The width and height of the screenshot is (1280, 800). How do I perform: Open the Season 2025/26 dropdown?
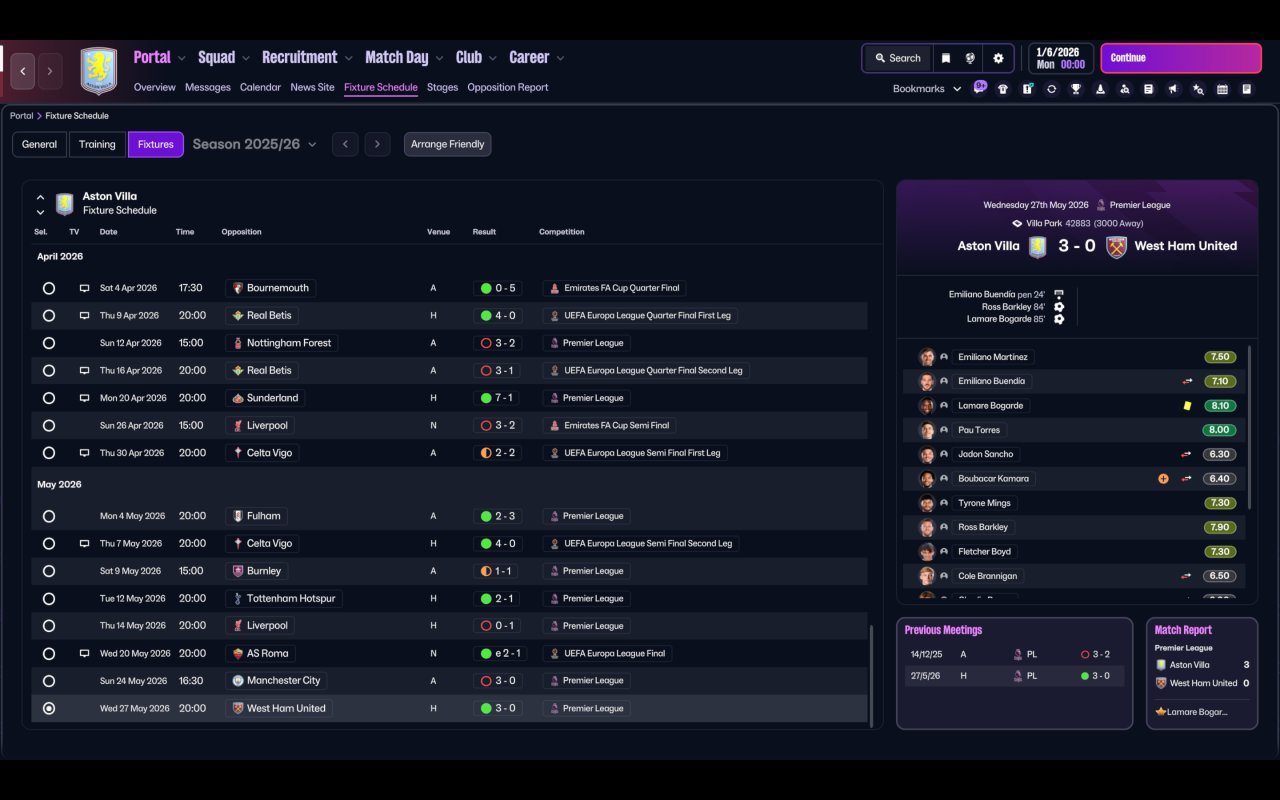(x=255, y=144)
